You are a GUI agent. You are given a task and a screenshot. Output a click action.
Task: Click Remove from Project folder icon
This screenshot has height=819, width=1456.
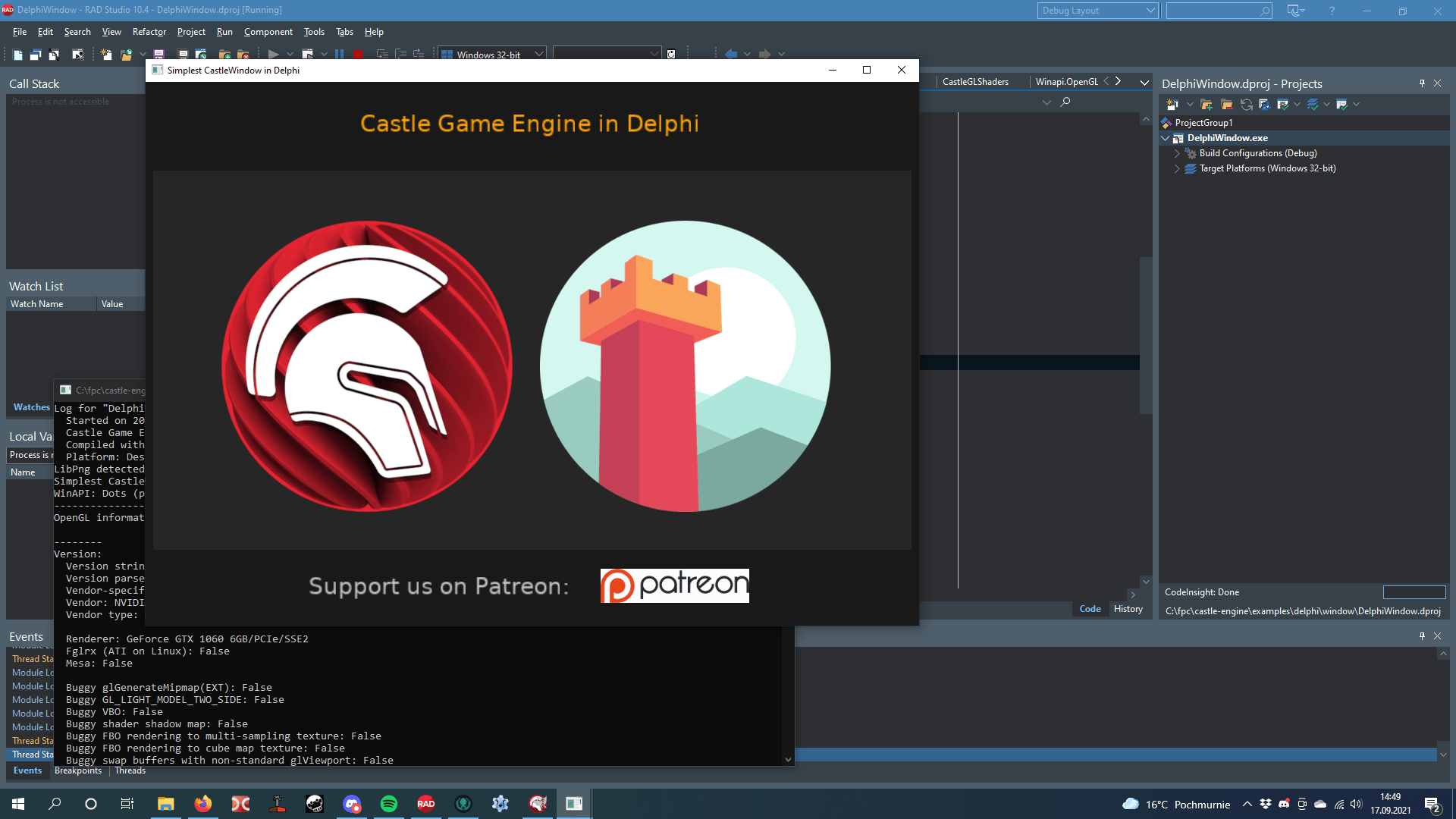click(243, 55)
